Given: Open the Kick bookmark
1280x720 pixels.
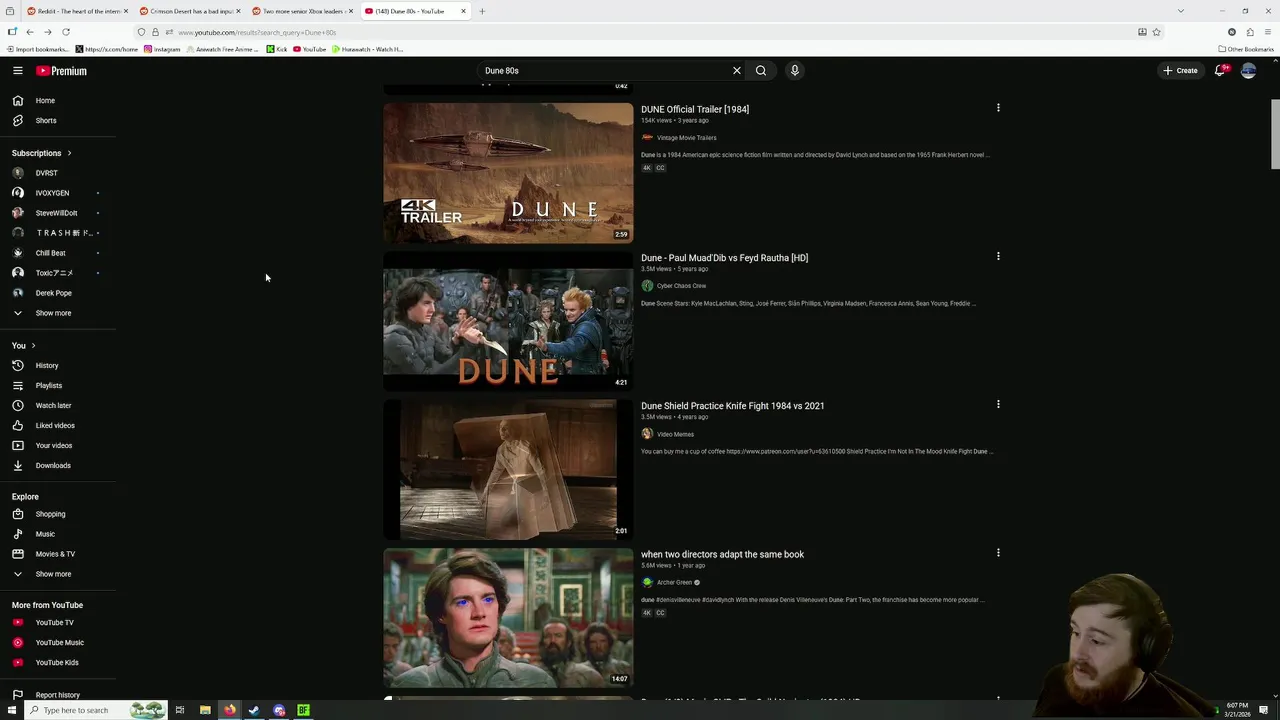Looking at the screenshot, I should (x=277, y=49).
